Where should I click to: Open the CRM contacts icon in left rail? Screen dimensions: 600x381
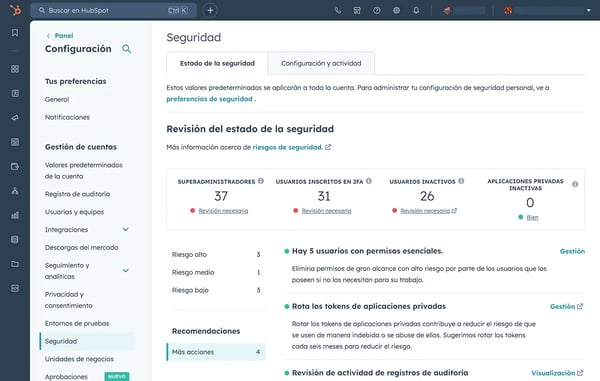[15, 93]
